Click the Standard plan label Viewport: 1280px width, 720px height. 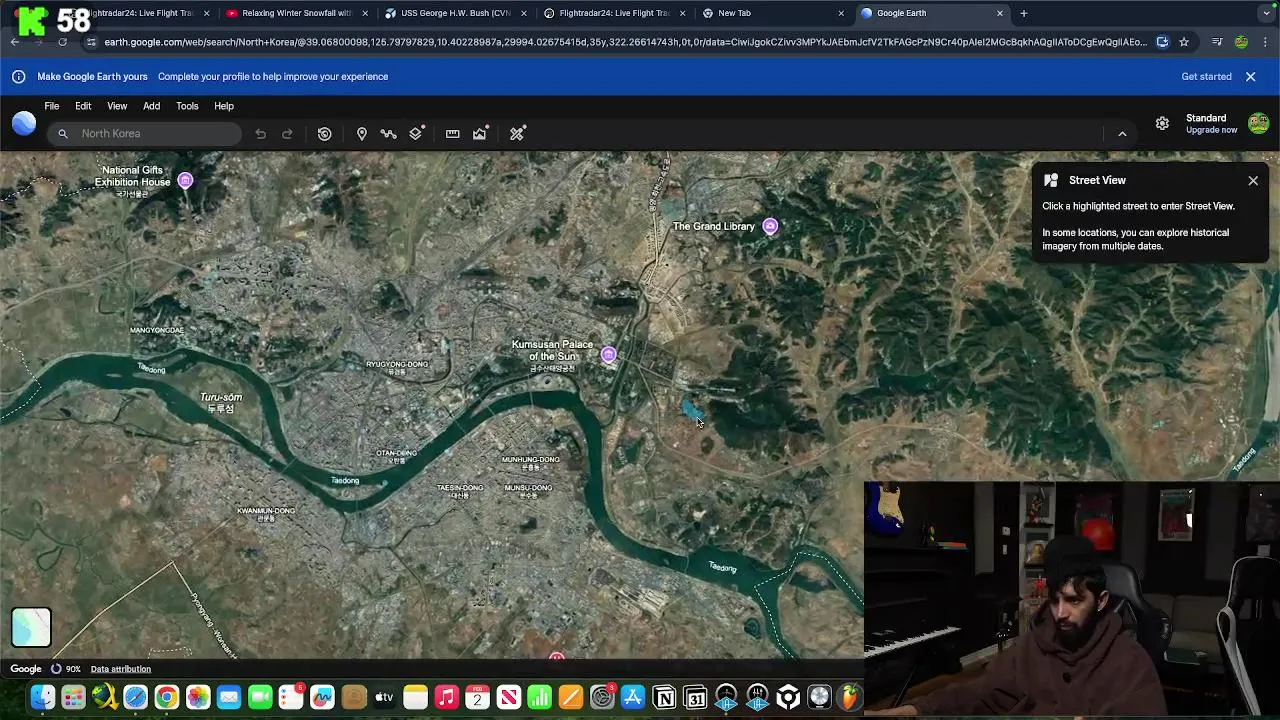(x=1206, y=118)
